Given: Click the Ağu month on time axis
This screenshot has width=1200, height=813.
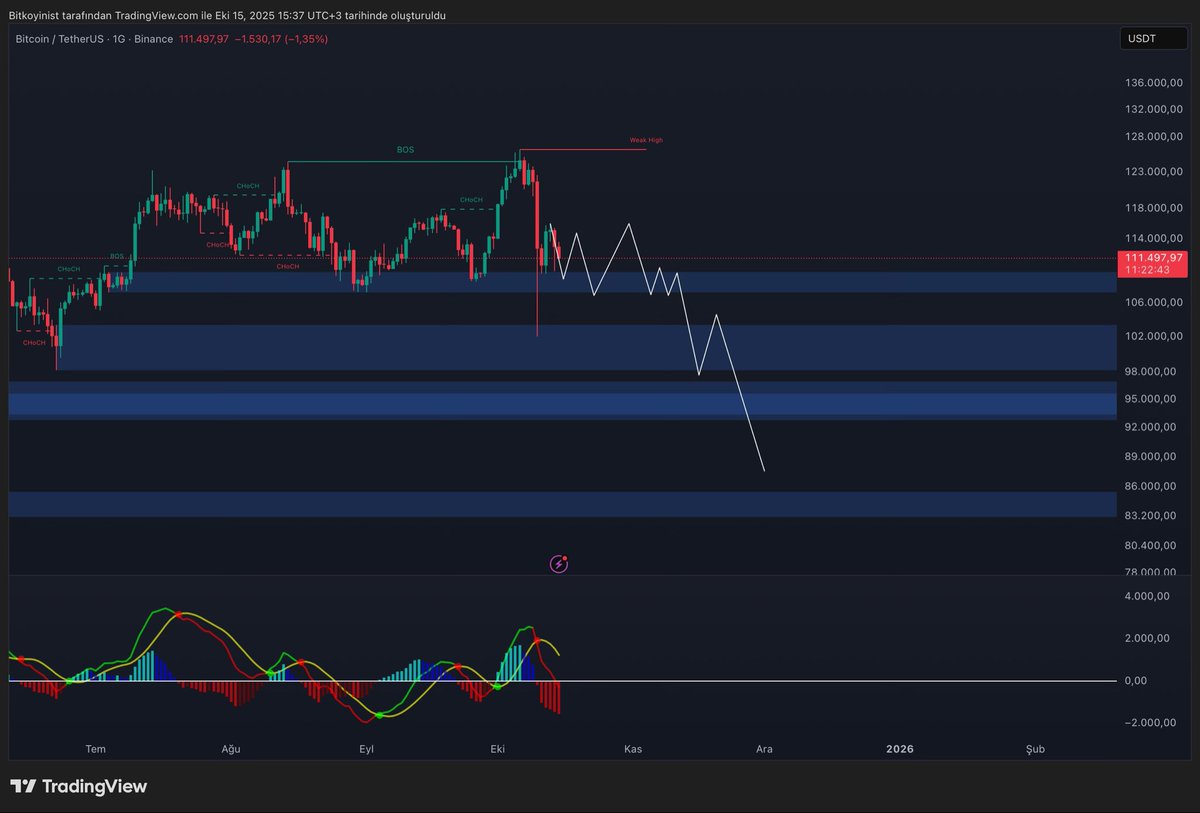Looking at the screenshot, I should pyautogui.click(x=230, y=749).
